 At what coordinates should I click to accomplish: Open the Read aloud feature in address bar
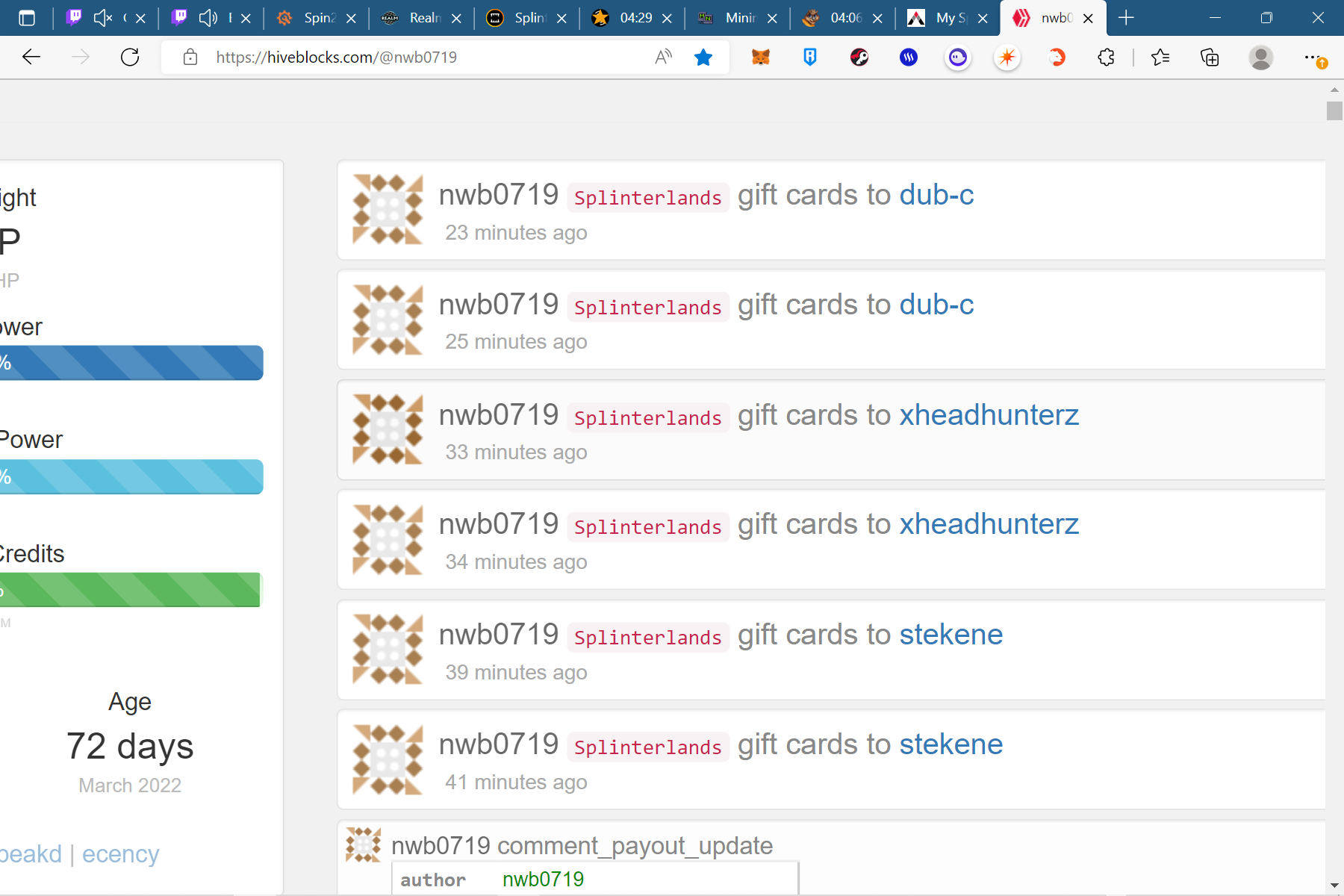(663, 57)
